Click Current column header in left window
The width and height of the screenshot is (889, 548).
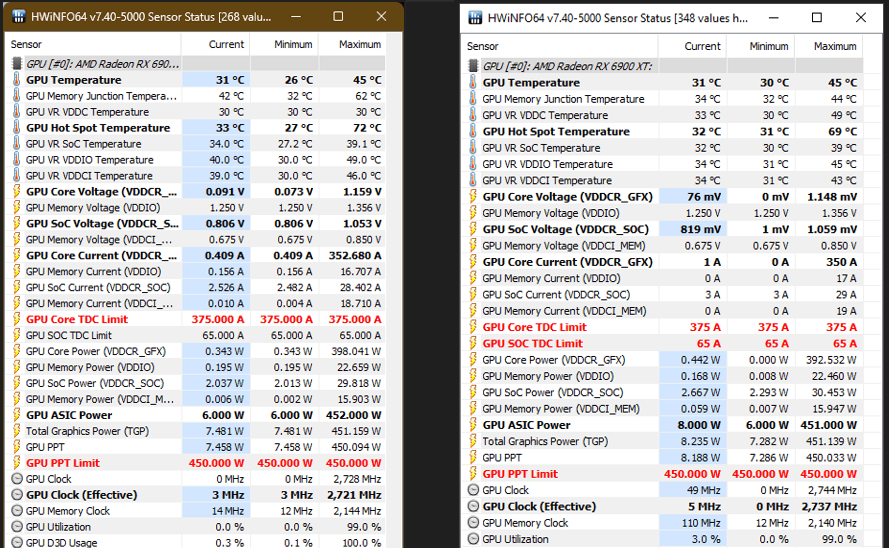215,44
